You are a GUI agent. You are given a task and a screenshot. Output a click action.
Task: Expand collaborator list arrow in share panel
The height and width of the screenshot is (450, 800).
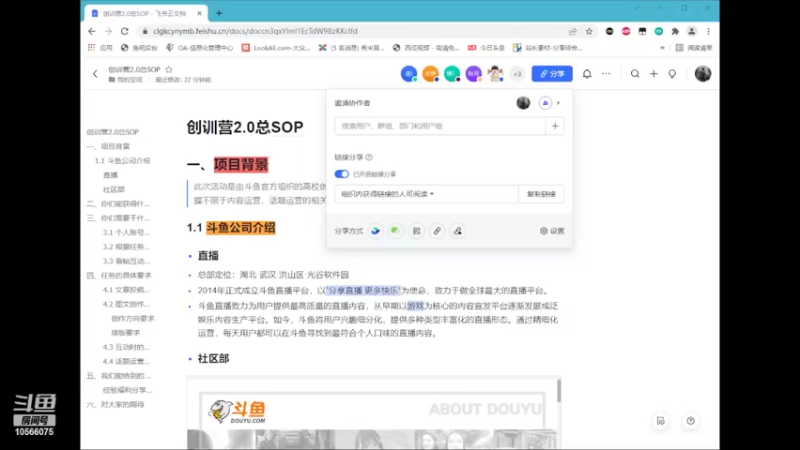558,103
